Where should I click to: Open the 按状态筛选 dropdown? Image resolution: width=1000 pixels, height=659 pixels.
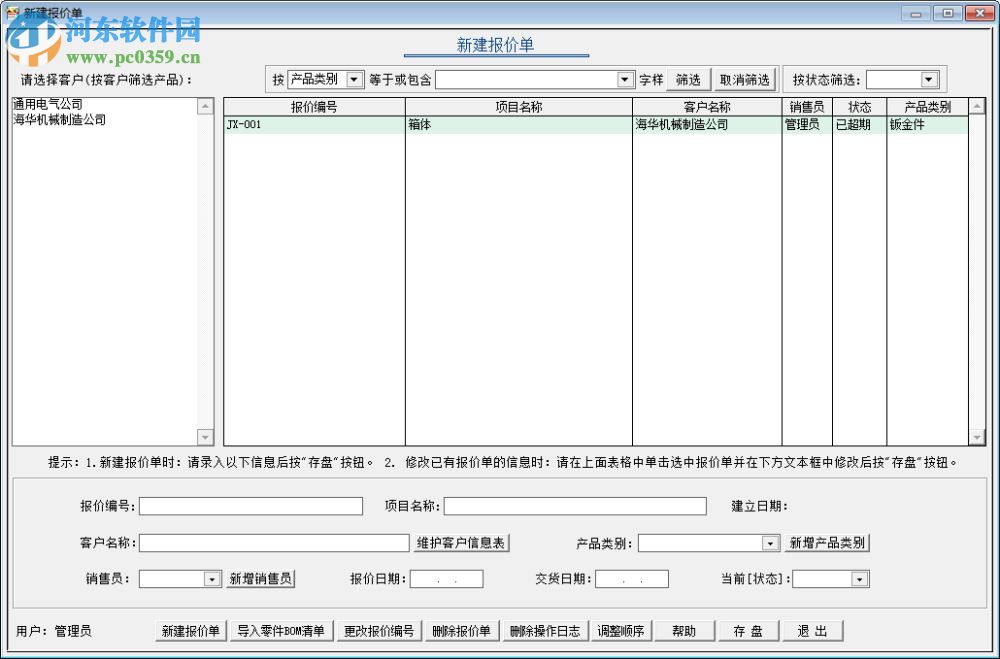pyautogui.click(x=929, y=80)
